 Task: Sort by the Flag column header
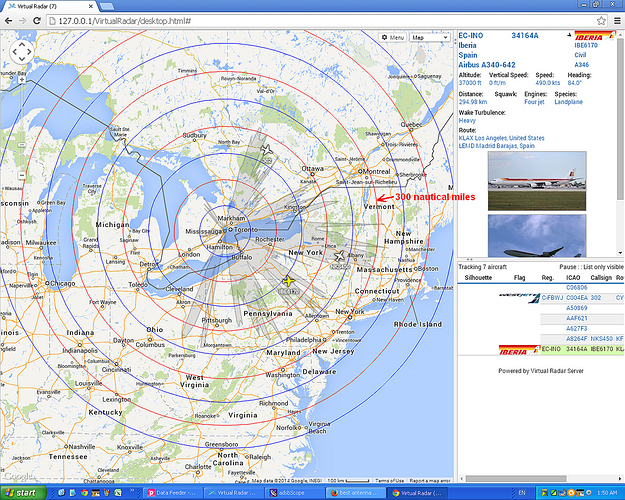click(x=519, y=278)
